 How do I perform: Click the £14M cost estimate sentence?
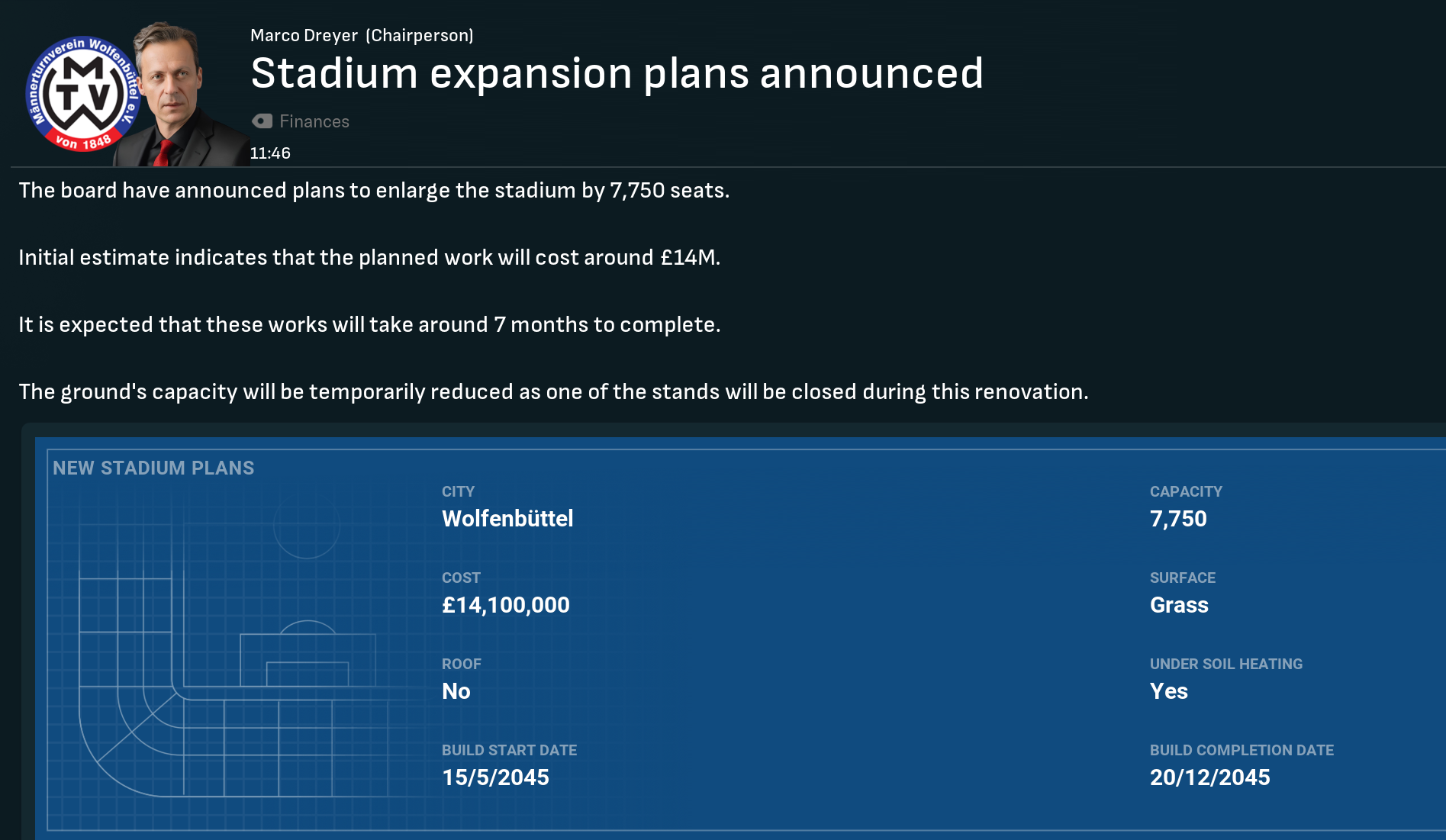pyautogui.click(x=369, y=258)
